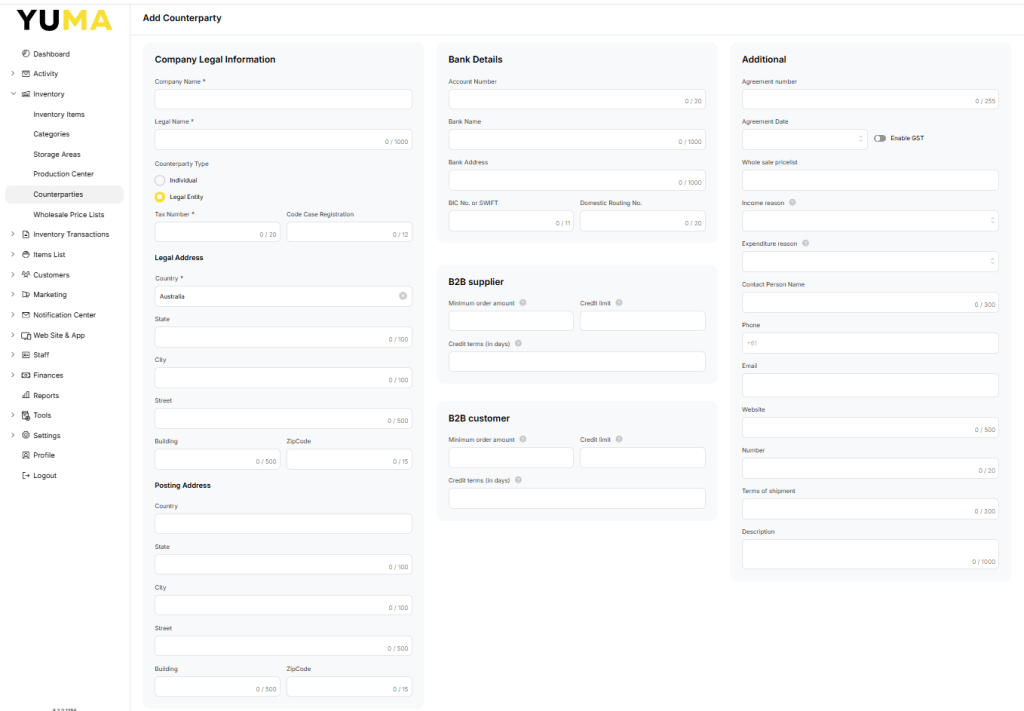Open the Posting Address Country dropdown

(x=283, y=523)
